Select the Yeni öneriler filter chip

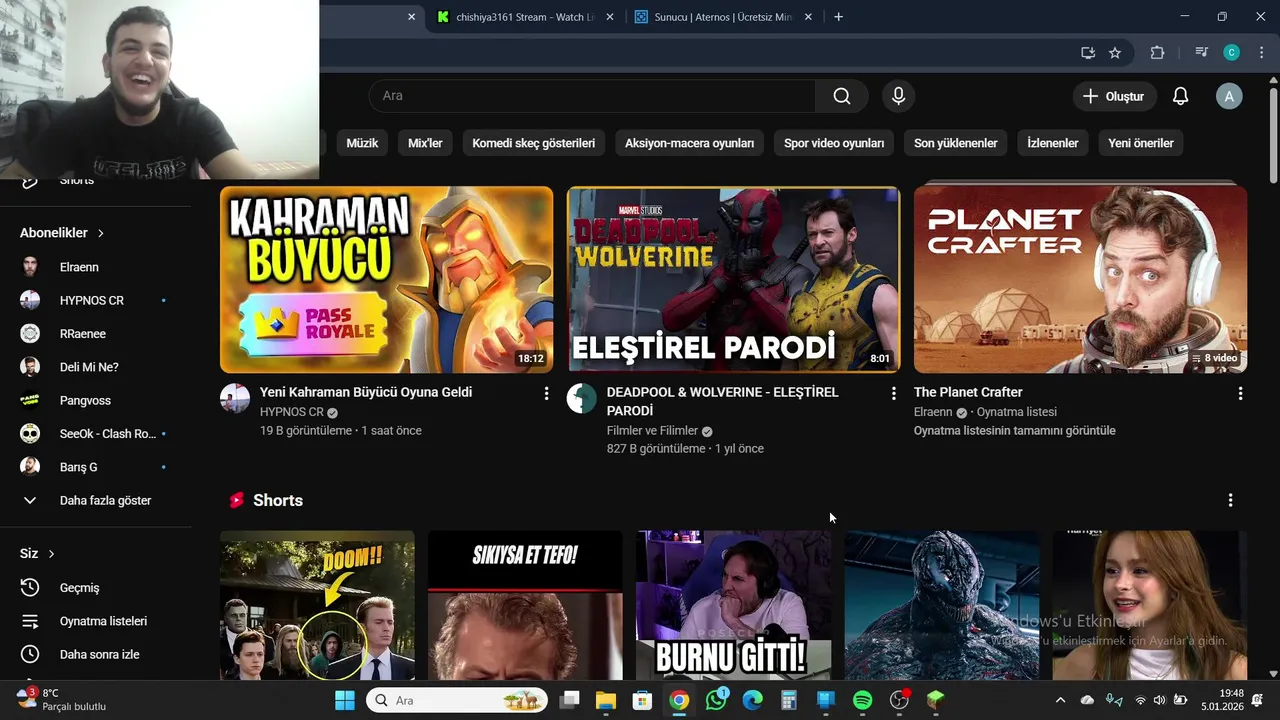(1141, 143)
